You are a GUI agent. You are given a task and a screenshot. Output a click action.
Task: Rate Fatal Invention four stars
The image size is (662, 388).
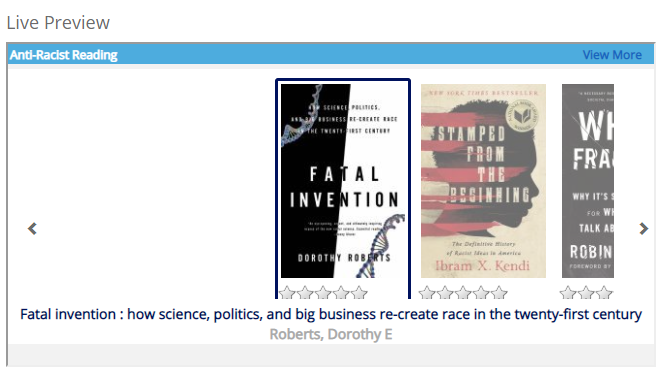[342, 293]
